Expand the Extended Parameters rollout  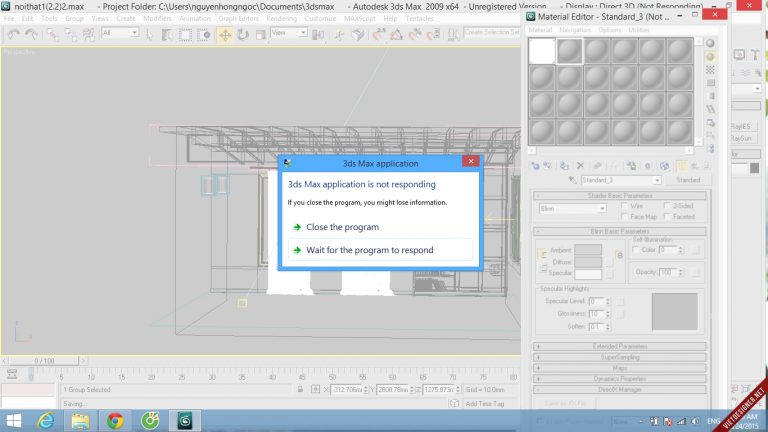(x=620, y=346)
